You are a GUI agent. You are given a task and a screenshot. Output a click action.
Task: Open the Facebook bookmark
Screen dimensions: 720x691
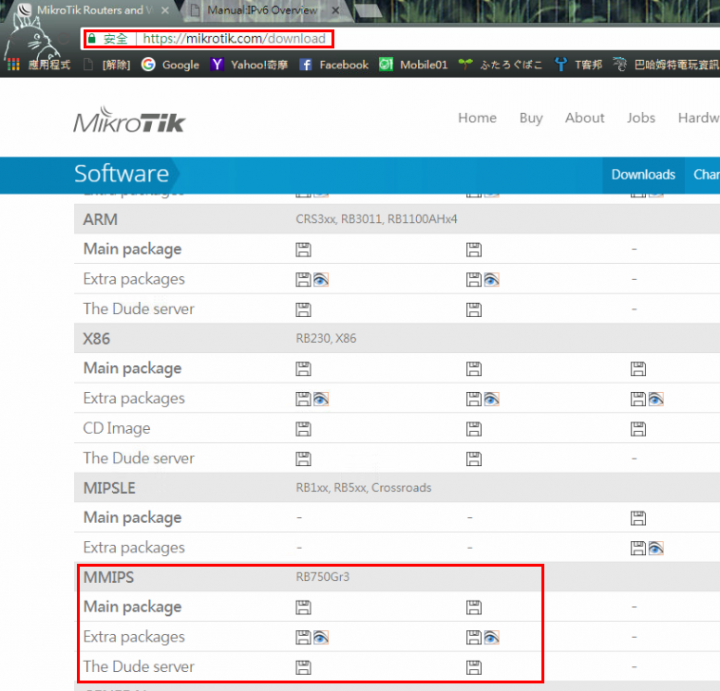click(x=334, y=65)
